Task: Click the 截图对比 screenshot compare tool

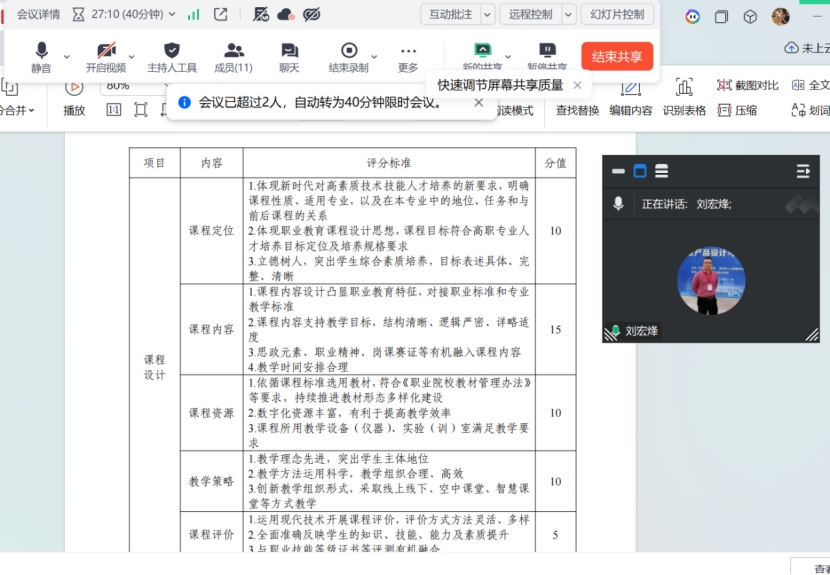Action: coord(747,85)
